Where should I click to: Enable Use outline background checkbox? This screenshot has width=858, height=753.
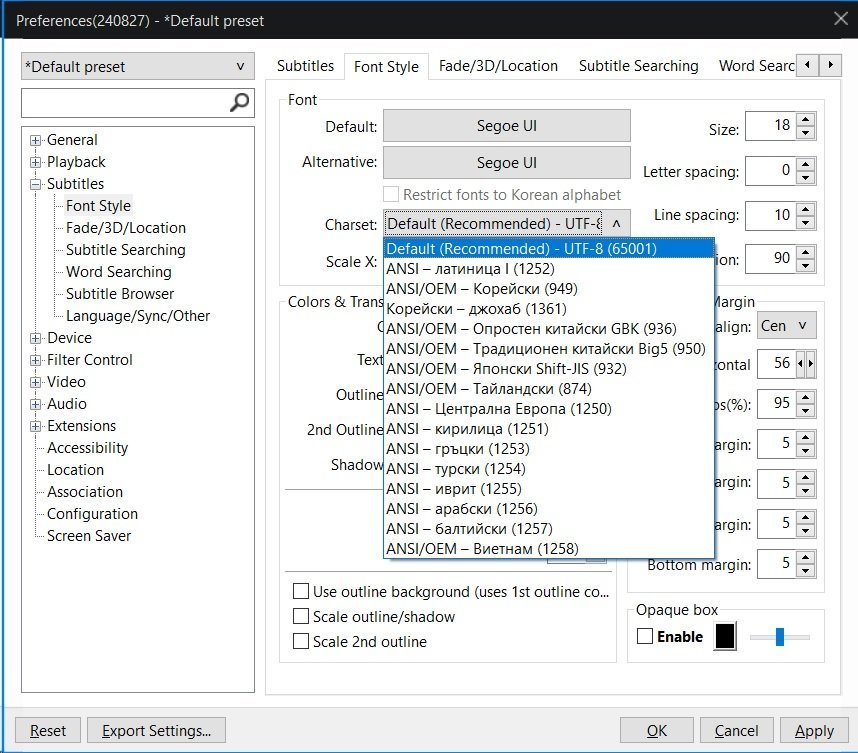coord(300,592)
